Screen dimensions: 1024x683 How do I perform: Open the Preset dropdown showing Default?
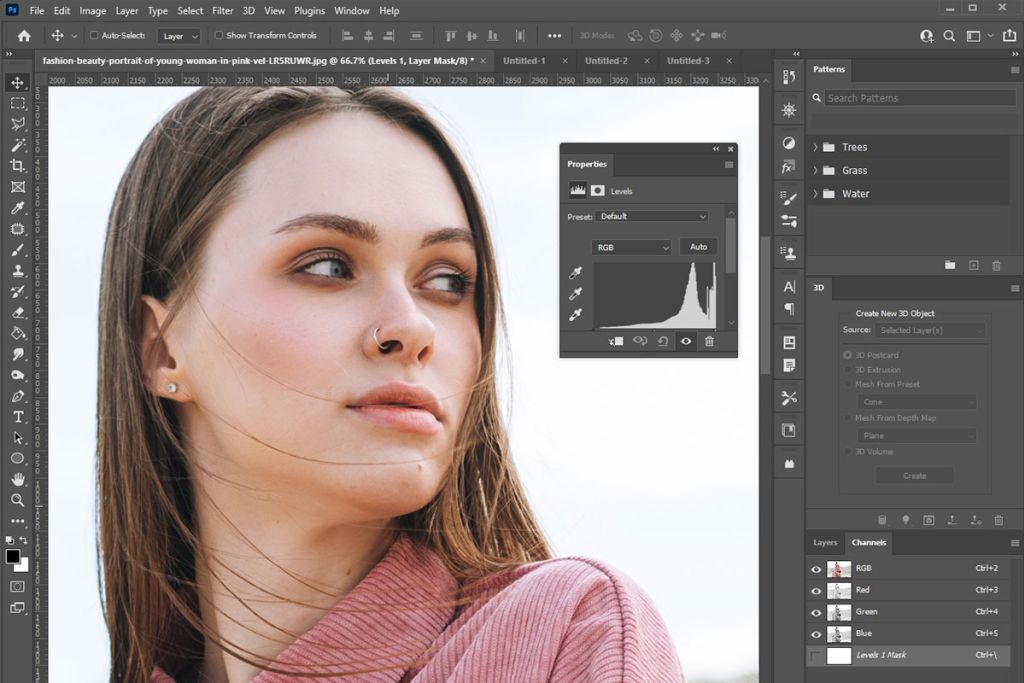point(652,216)
